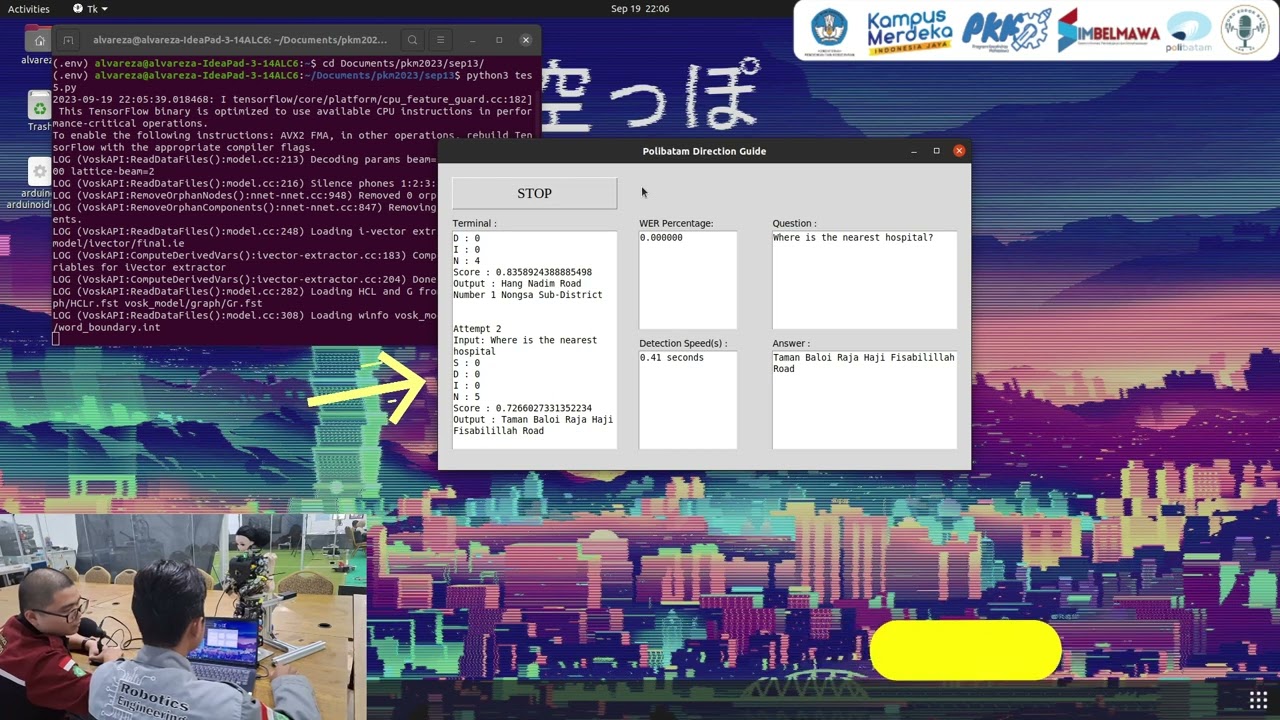1280x720 pixels.
Task: Close the Polibatam Direction Guide window
Action: (x=959, y=151)
